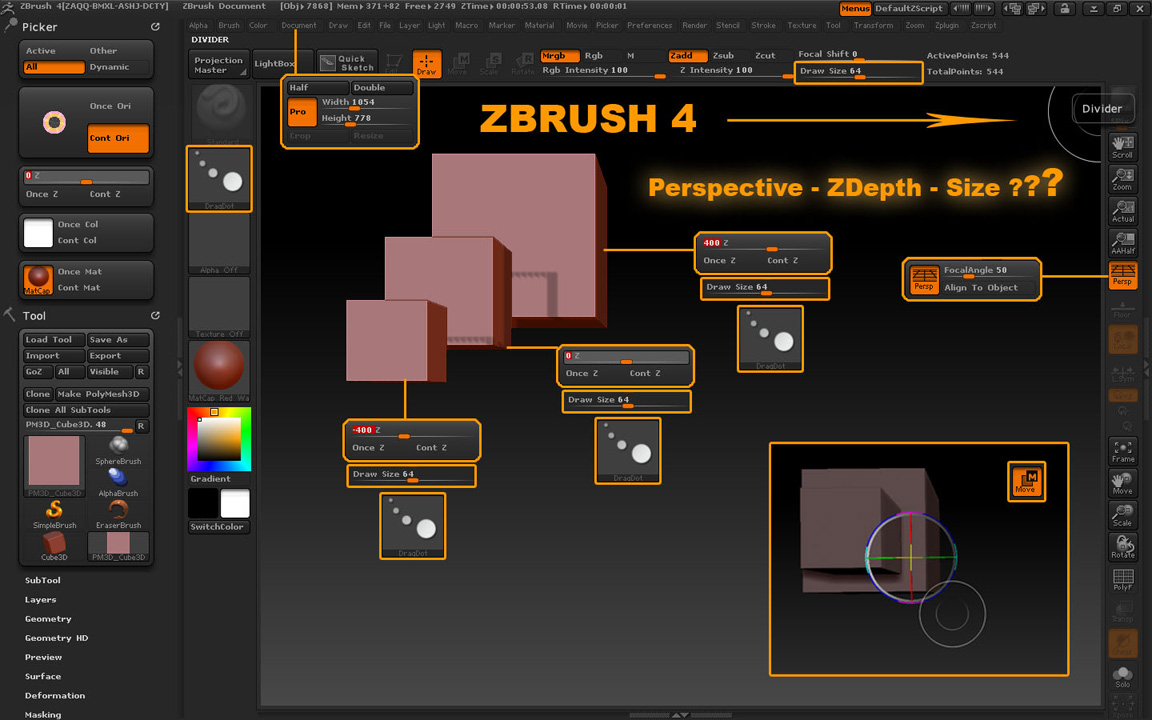Toggle M material mode

[x=630, y=56]
